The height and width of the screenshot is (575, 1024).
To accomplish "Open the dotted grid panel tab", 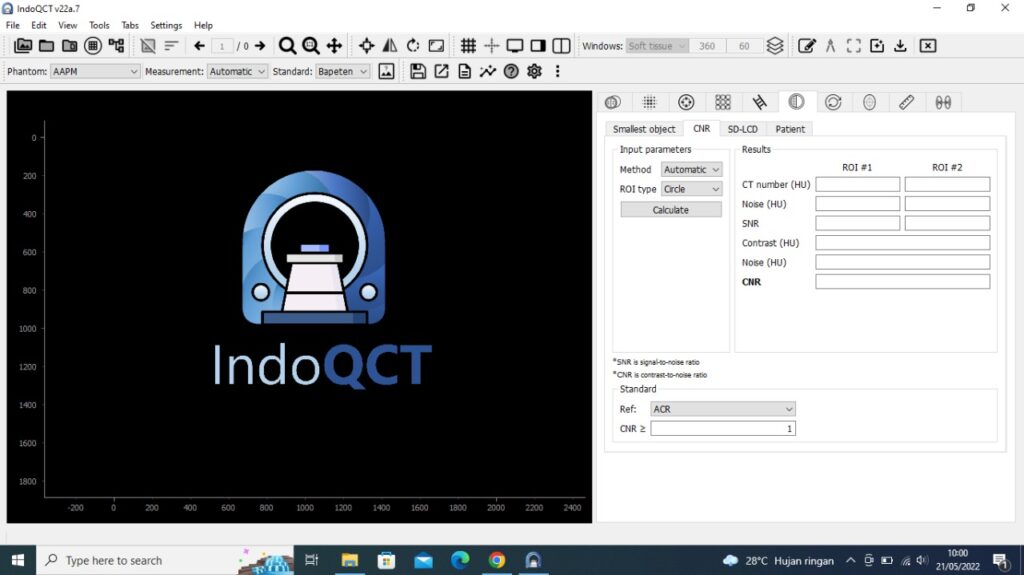I will (x=649, y=102).
